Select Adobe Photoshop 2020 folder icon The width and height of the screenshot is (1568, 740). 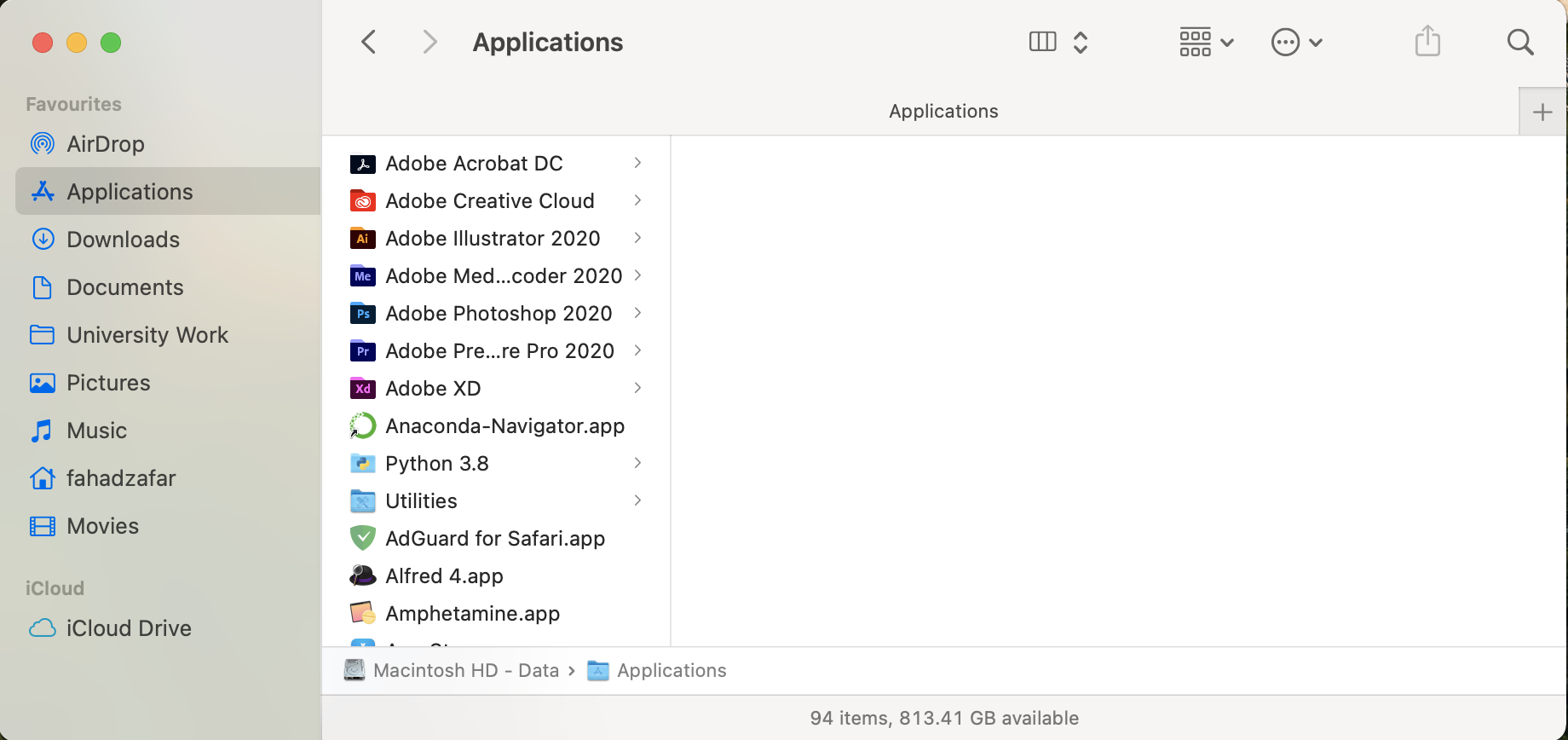363,314
